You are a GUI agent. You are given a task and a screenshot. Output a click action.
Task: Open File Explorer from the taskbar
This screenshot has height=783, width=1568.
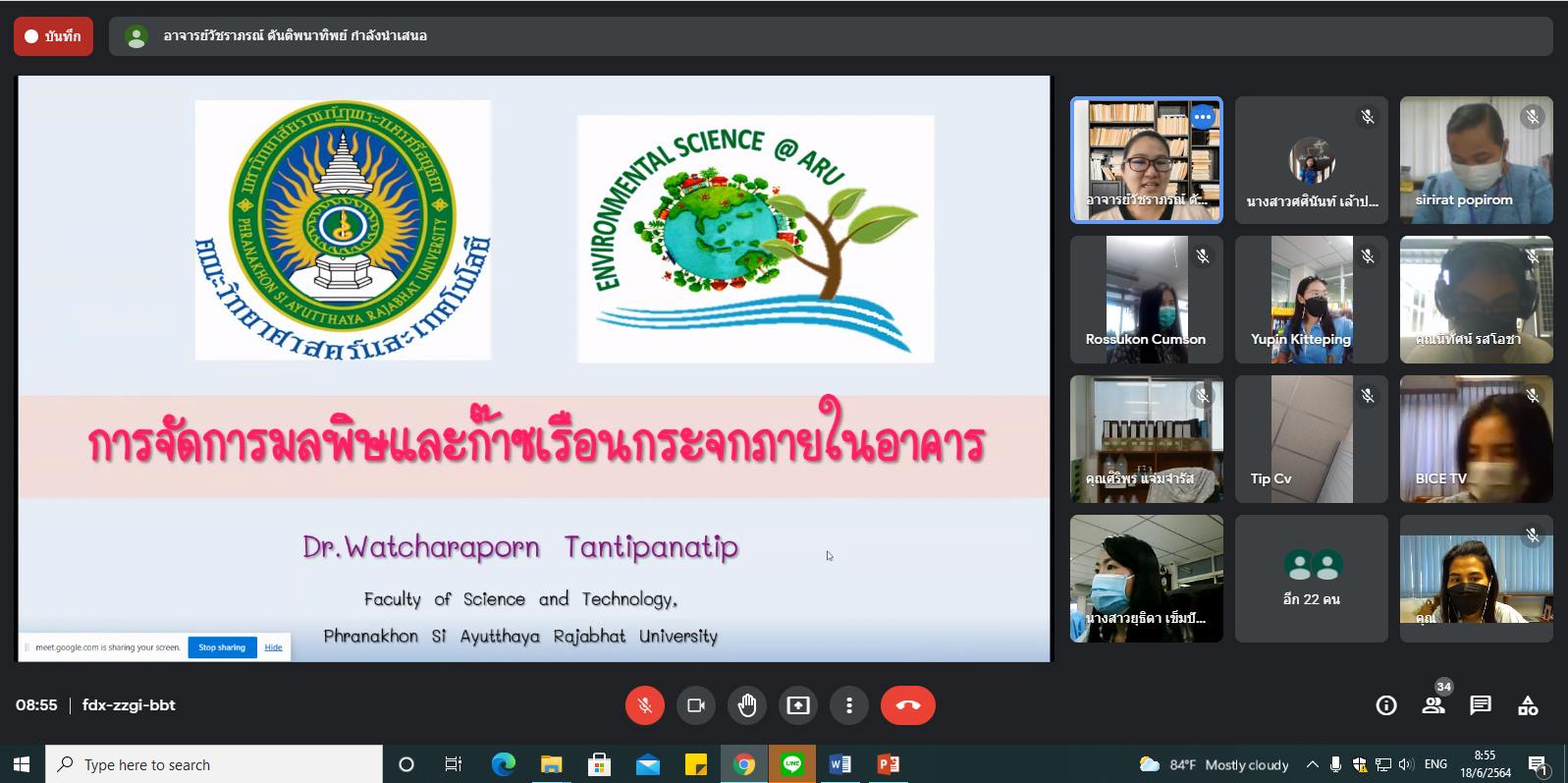point(551,764)
